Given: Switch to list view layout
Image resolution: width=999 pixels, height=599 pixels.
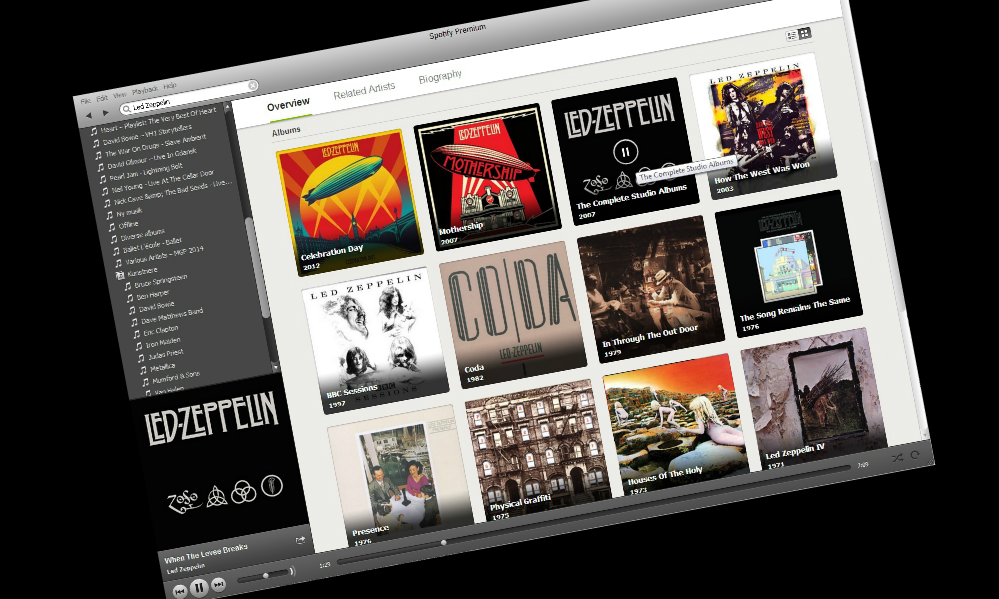Looking at the screenshot, I should pyautogui.click(x=791, y=35).
